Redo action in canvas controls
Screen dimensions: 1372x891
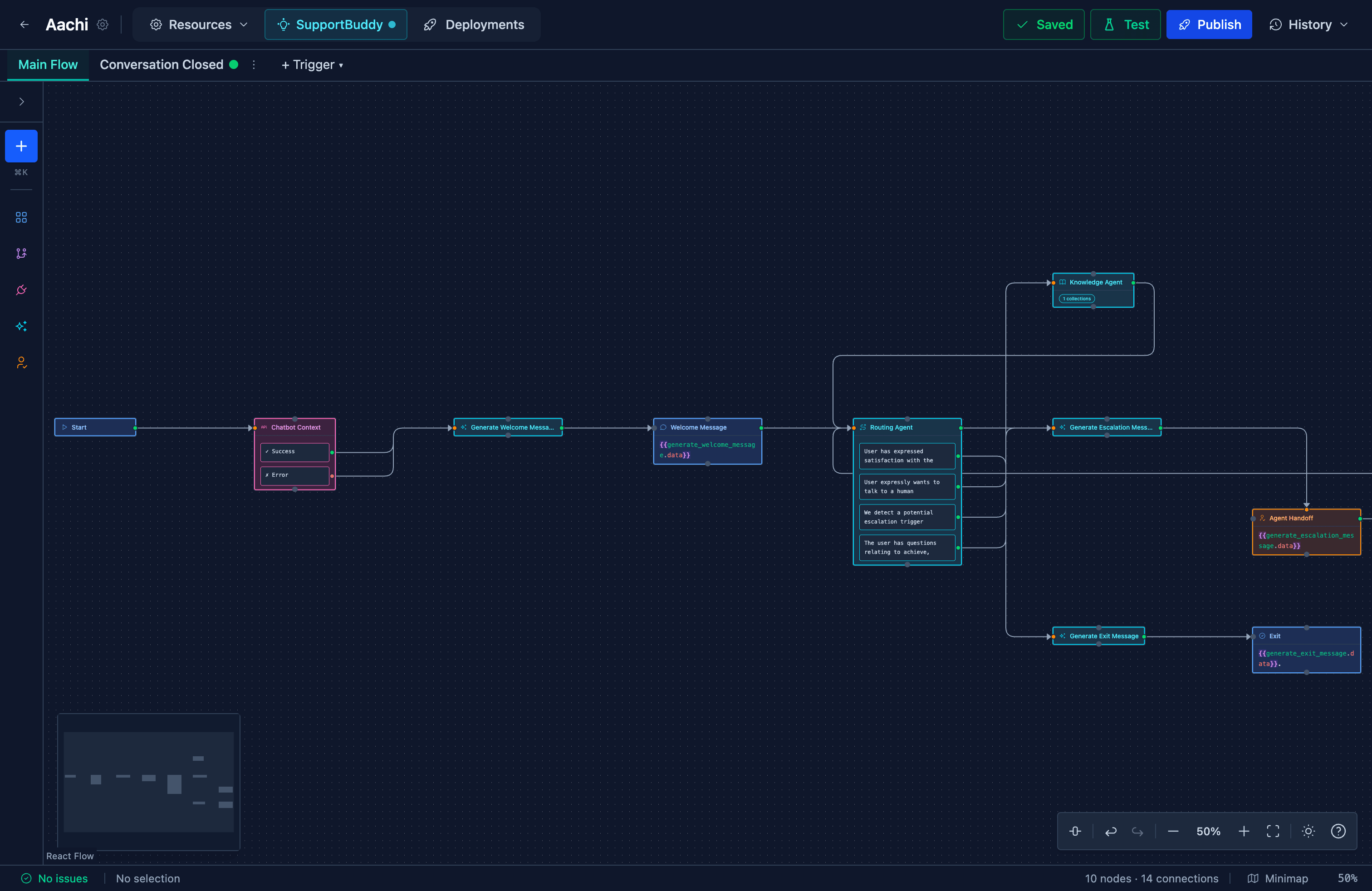(x=1137, y=831)
